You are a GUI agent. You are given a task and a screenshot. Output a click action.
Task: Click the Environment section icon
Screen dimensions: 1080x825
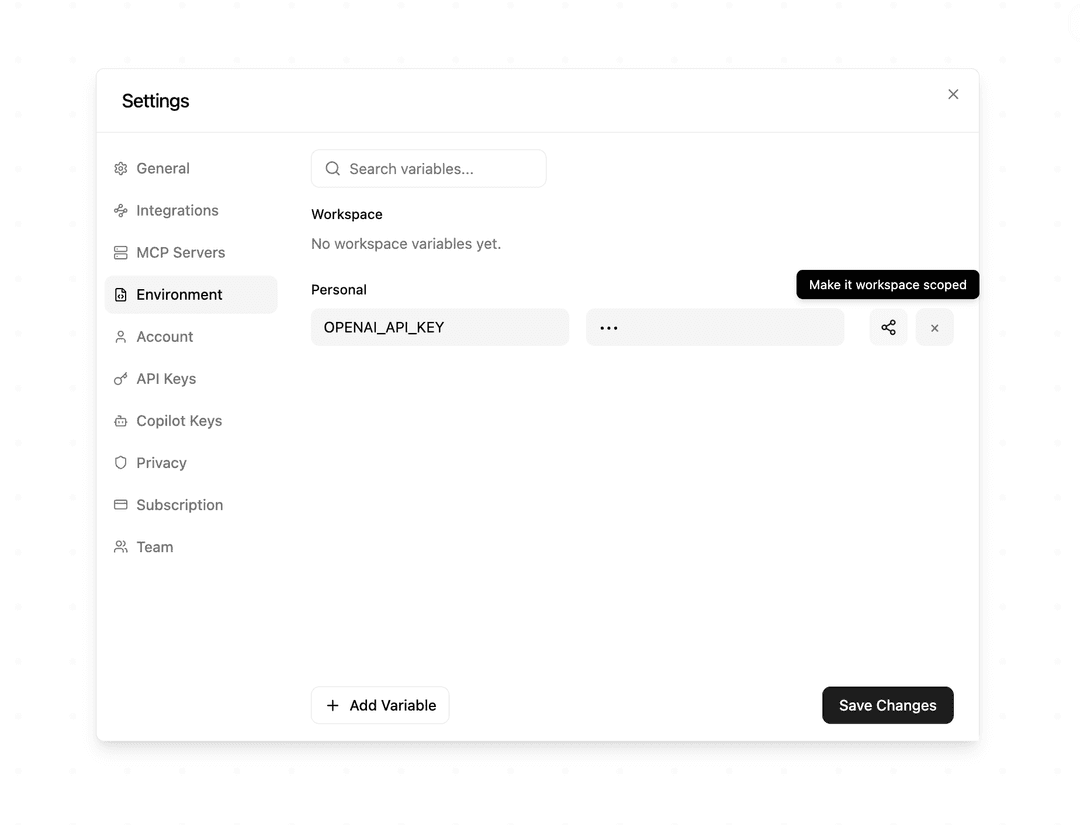[120, 294]
